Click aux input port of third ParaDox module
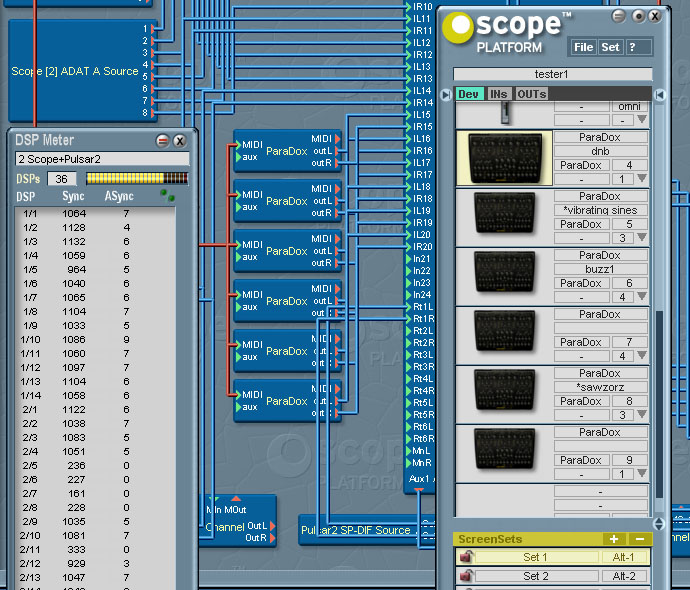The height and width of the screenshot is (590, 690). [238, 257]
